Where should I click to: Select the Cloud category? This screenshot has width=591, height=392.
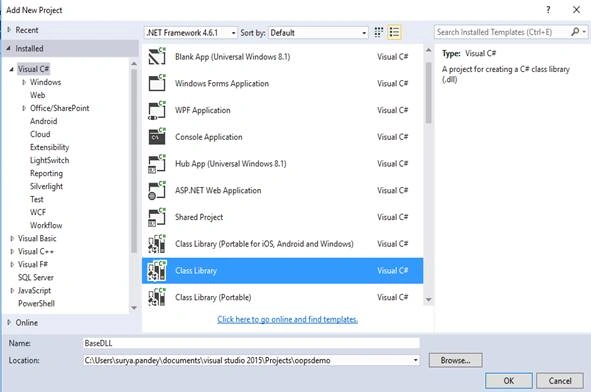pyautogui.click(x=40, y=134)
